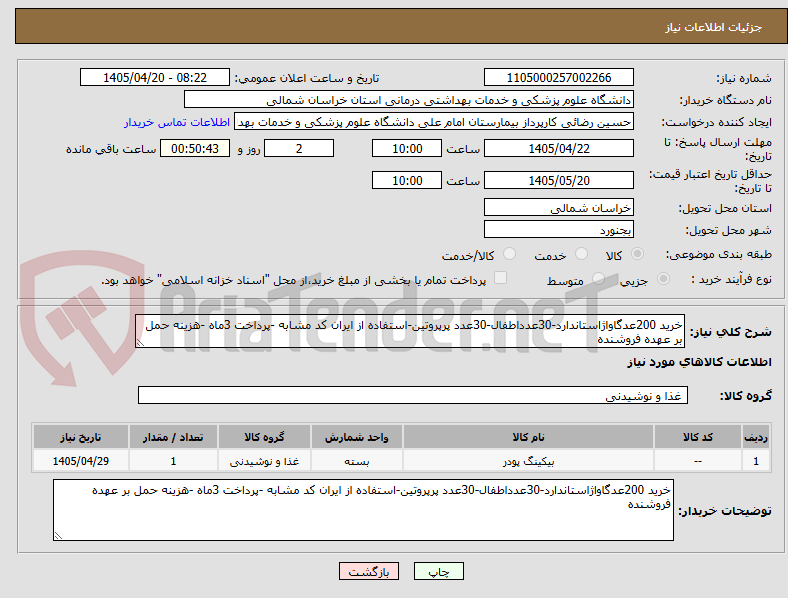Click the resize handle of the need description box

coord(140,343)
